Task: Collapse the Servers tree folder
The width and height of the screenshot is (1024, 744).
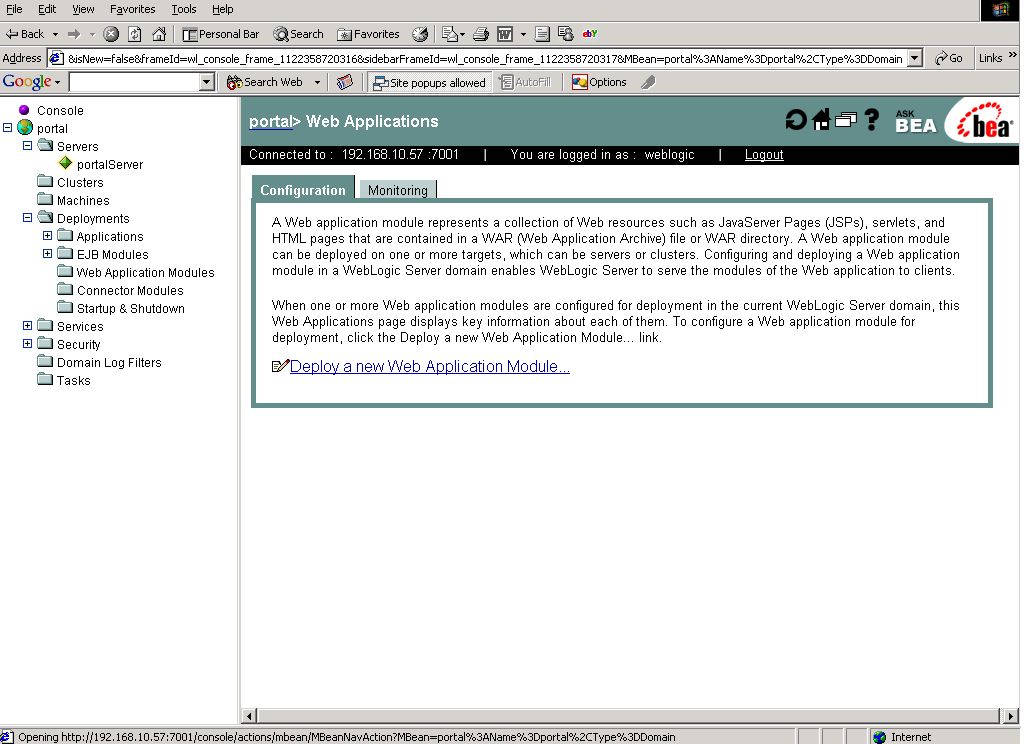Action: (x=27, y=146)
